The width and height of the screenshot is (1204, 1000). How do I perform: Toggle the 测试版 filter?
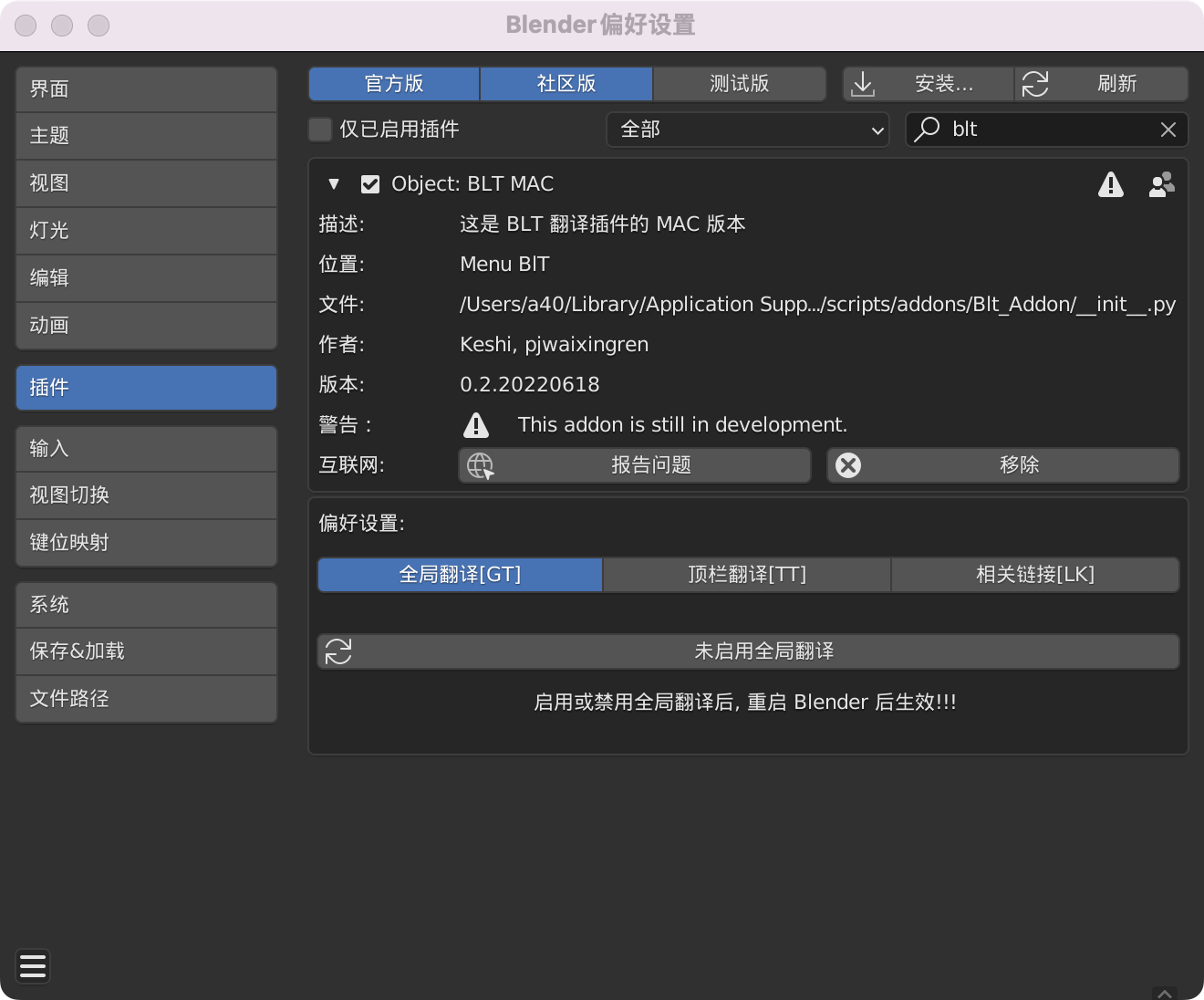(x=740, y=84)
